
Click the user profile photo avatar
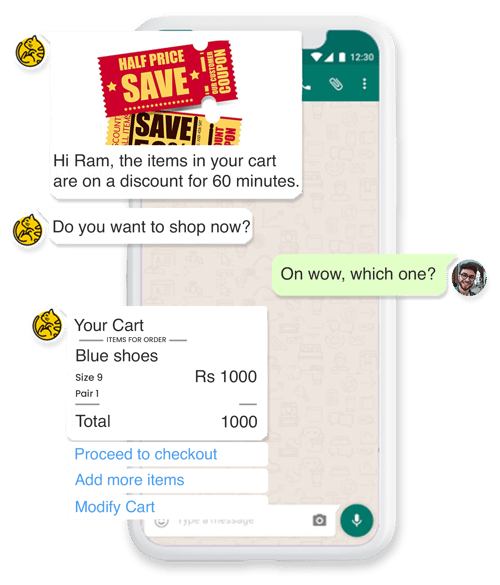[x=469, y=278]
